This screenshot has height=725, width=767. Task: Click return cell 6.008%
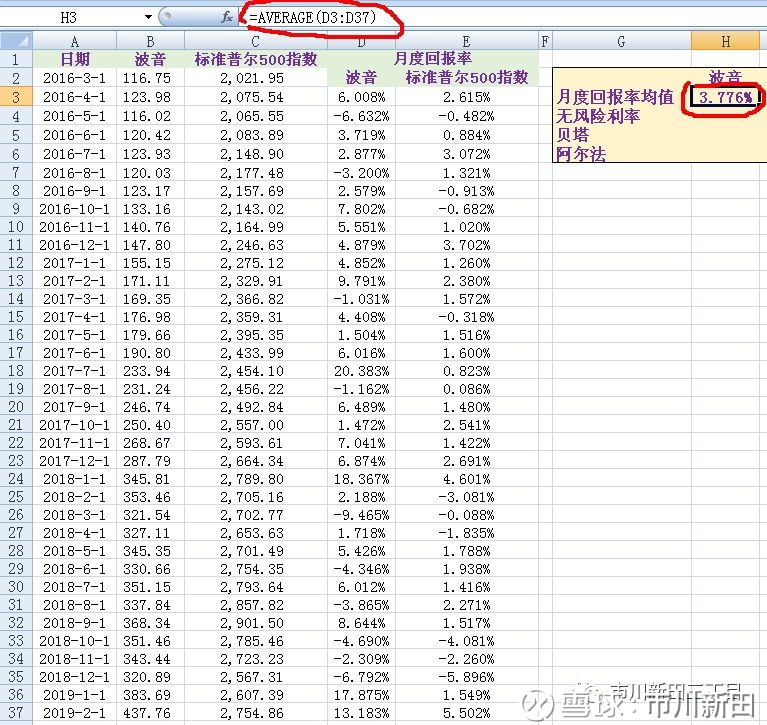point(361,97)
